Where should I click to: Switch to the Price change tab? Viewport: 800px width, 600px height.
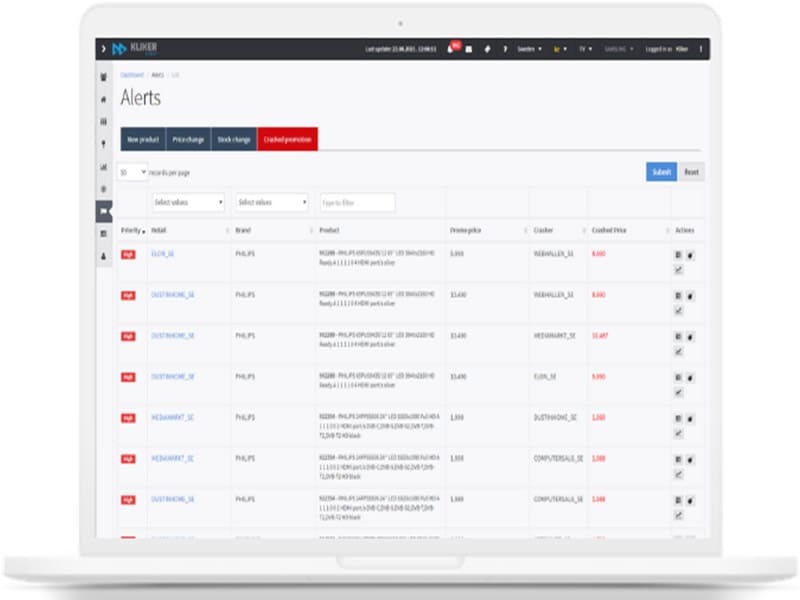(188, 139)
